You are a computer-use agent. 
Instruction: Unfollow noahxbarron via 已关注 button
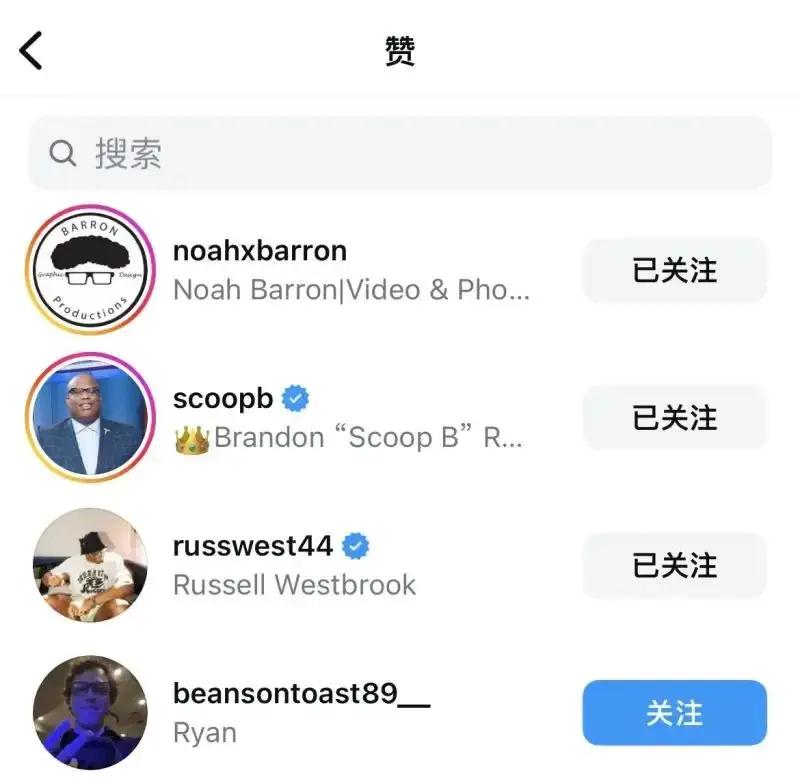(x=674, y=270)
